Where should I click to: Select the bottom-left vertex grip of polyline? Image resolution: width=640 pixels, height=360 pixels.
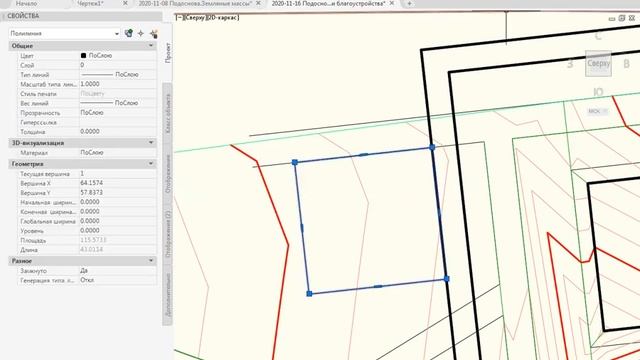(309, 293)
